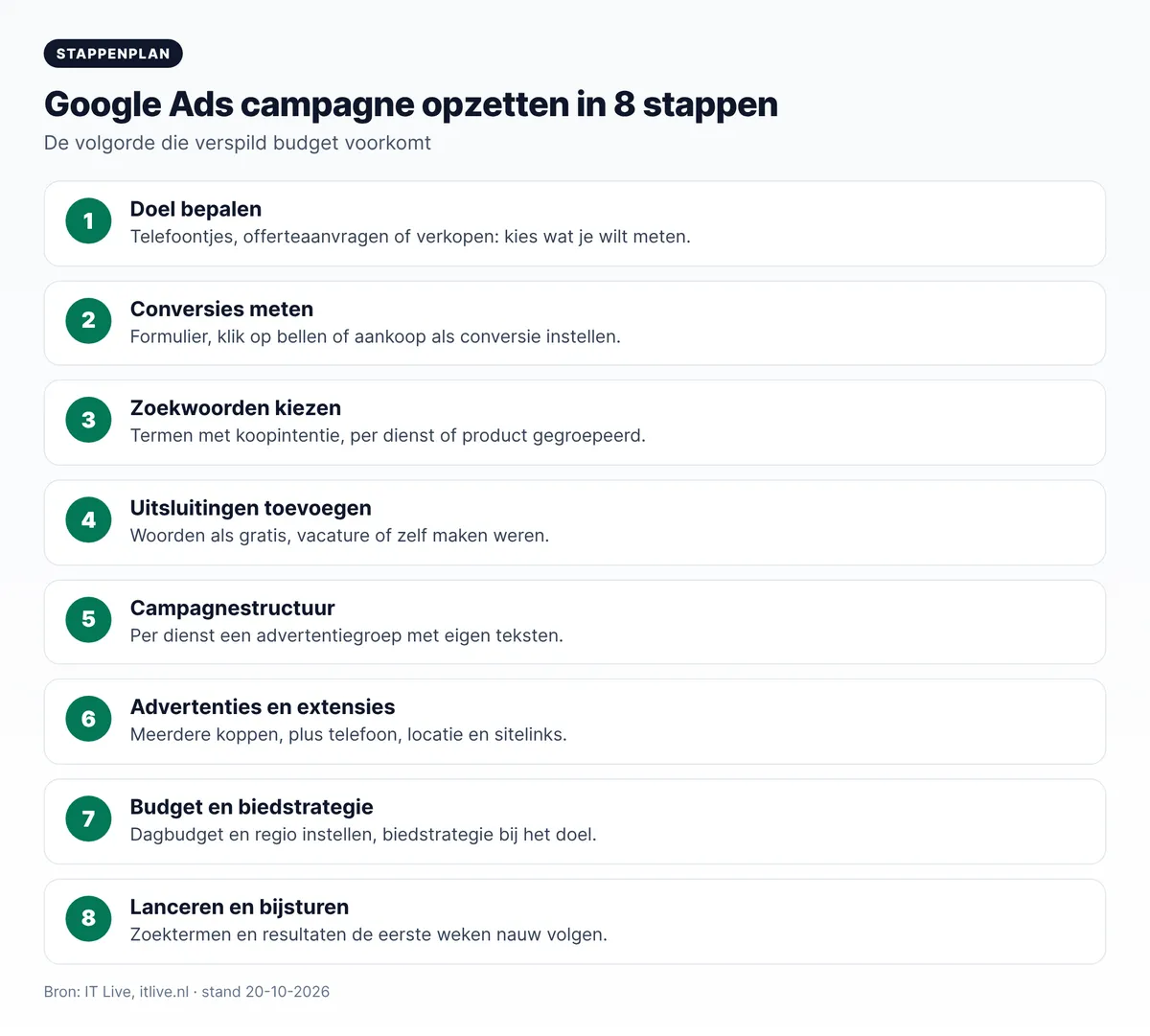Click the 'Google Ads campagne opzetten in 8 stappen' title
This screenshot has height=1036, width=1150.
tap(411, 104)
